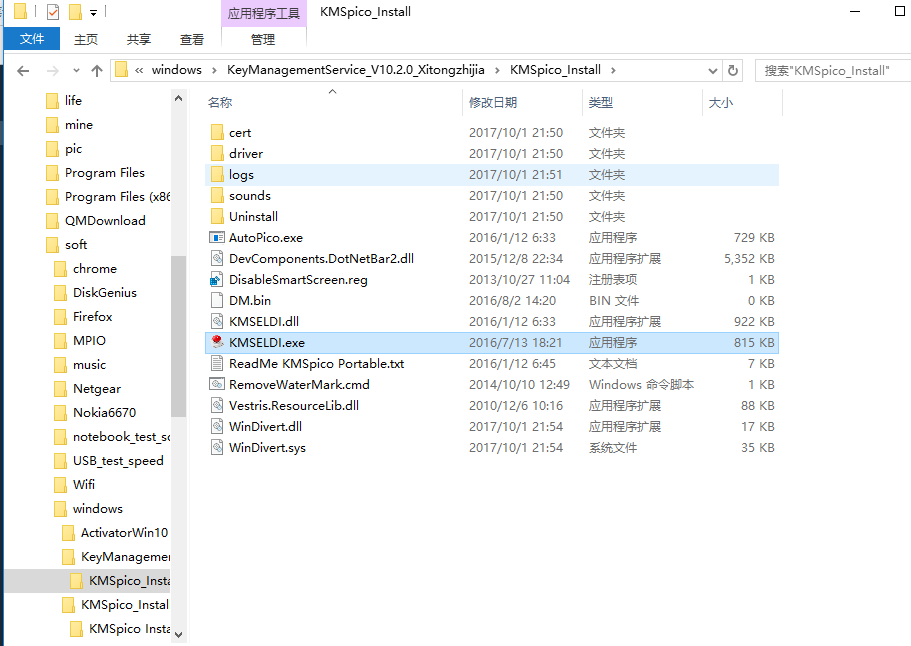Click the search KMSpico_Install input box

tap(833, 71)
